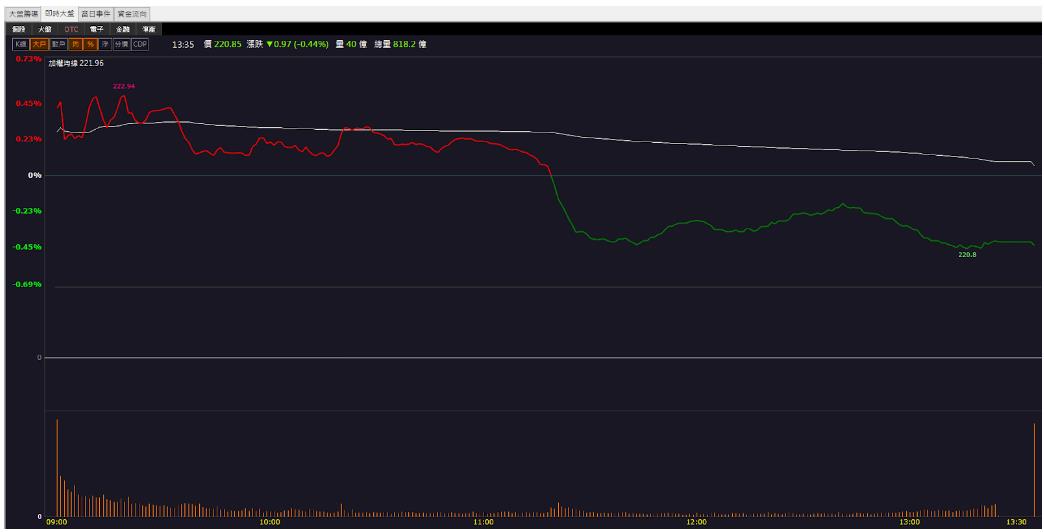Open the 大盤籌碼 tab
This screenshot has width=1044, height=532.
(x=23, y=13)
